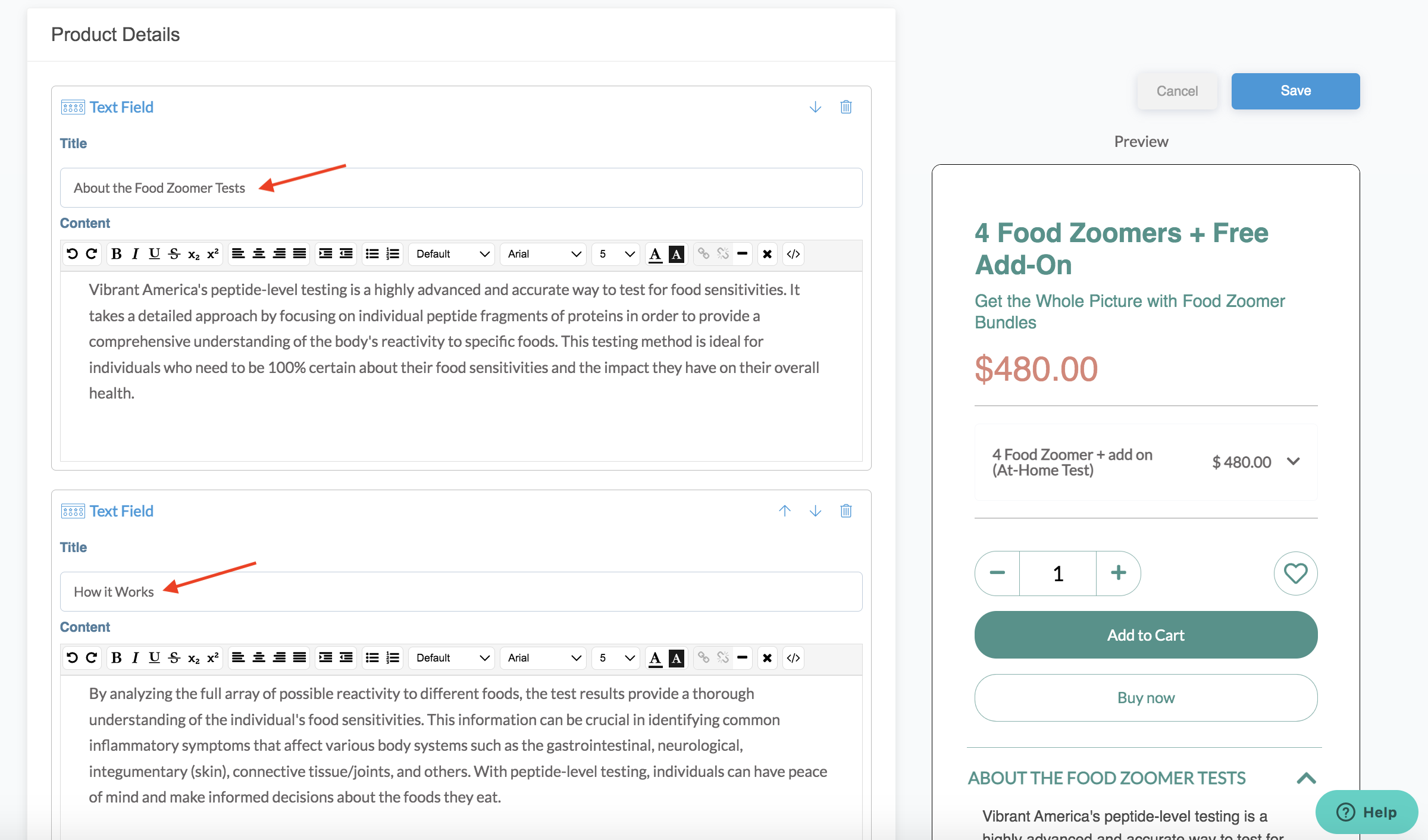Image resolution: width=1428 pixels, height=840 pixels.
Task: Open code view in the first content toolbar
Action: (x=793, y=254)
